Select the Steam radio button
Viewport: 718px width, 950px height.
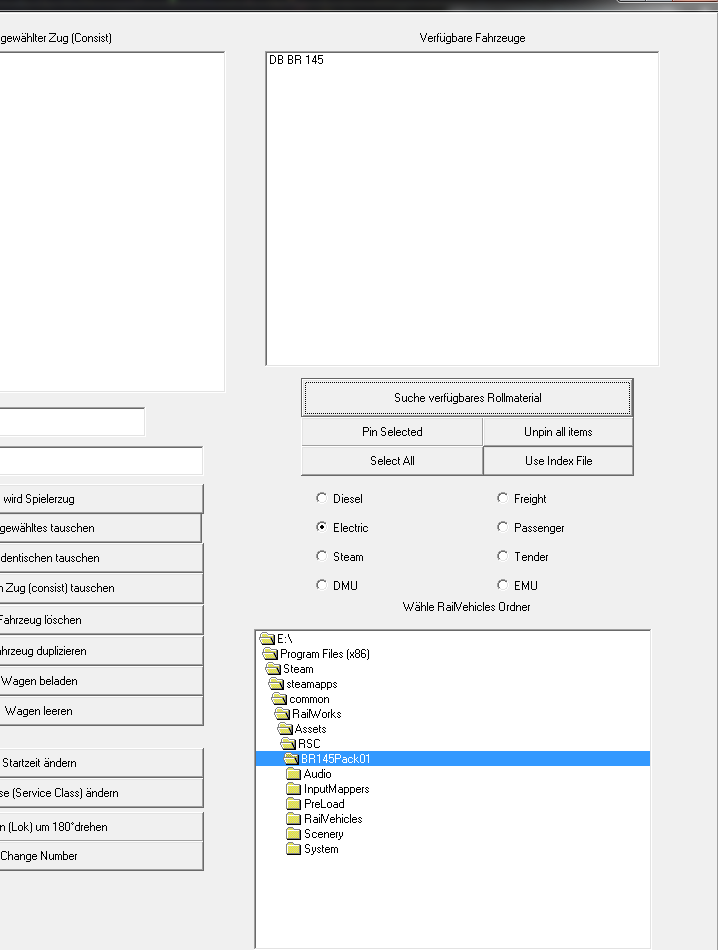pyautogui.click(x=321, y=556)
